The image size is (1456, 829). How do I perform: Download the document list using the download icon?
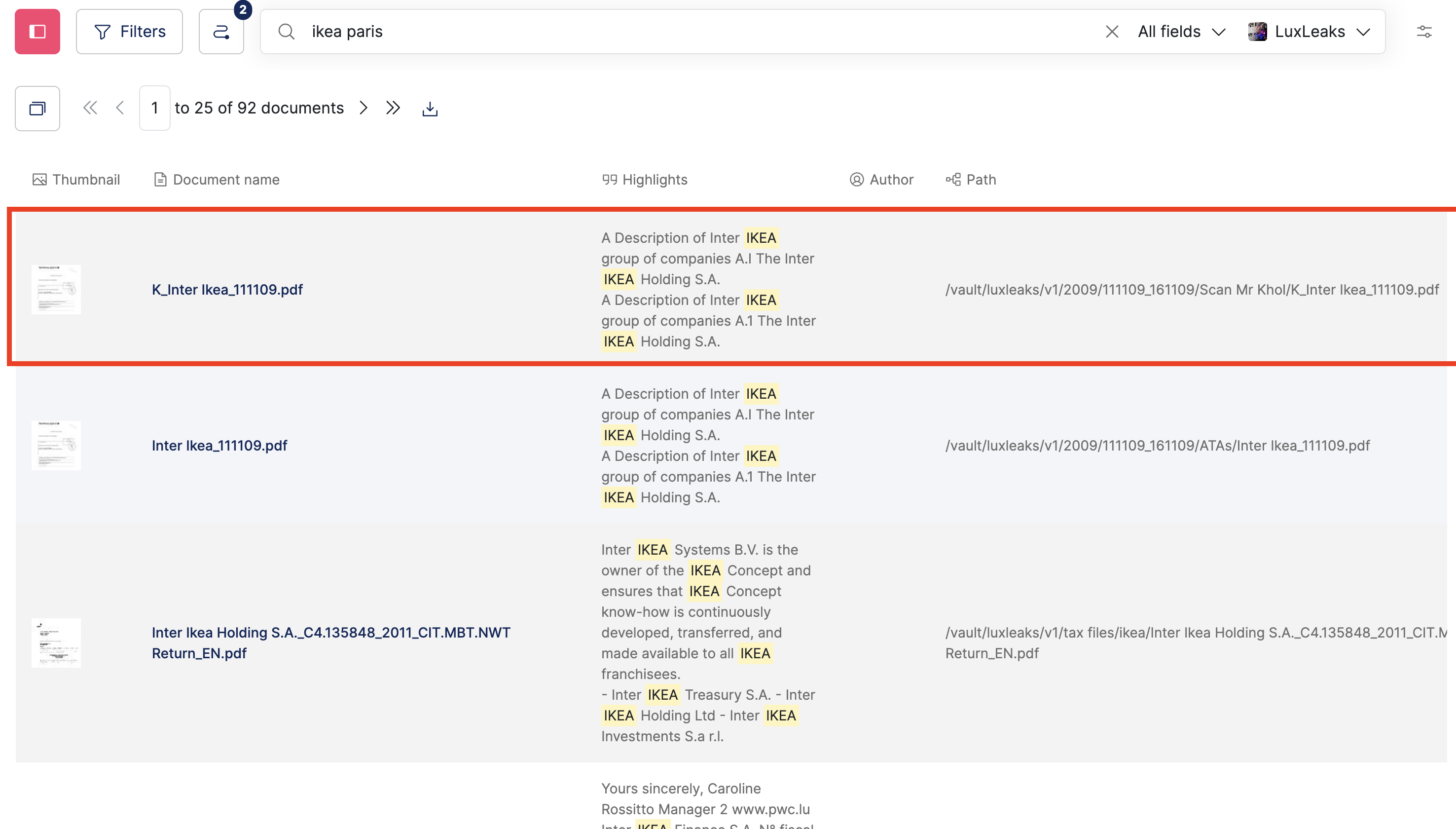tap(430, 108)
